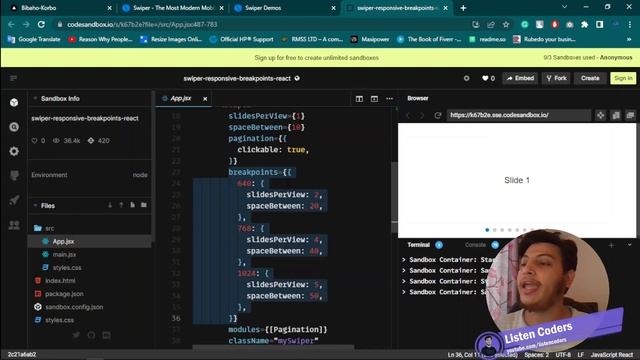
Task: Switch to the Swiper Demos browser tab
Action: pyautogui.click(x=284, y=8)
